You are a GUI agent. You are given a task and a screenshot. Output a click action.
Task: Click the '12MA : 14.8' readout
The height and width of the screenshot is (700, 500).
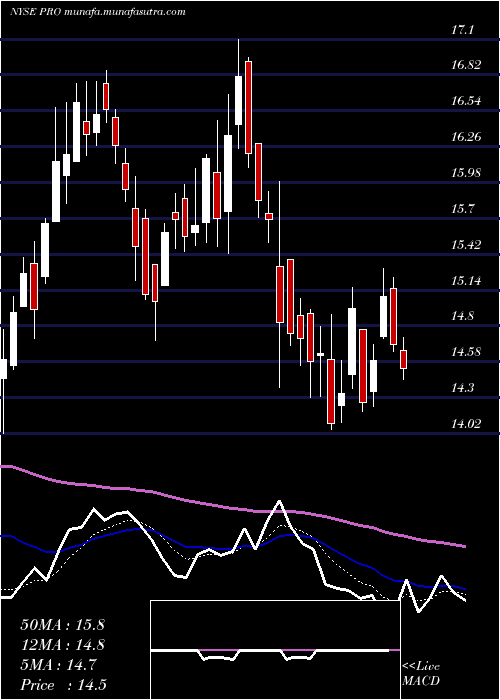click(62, 645)
